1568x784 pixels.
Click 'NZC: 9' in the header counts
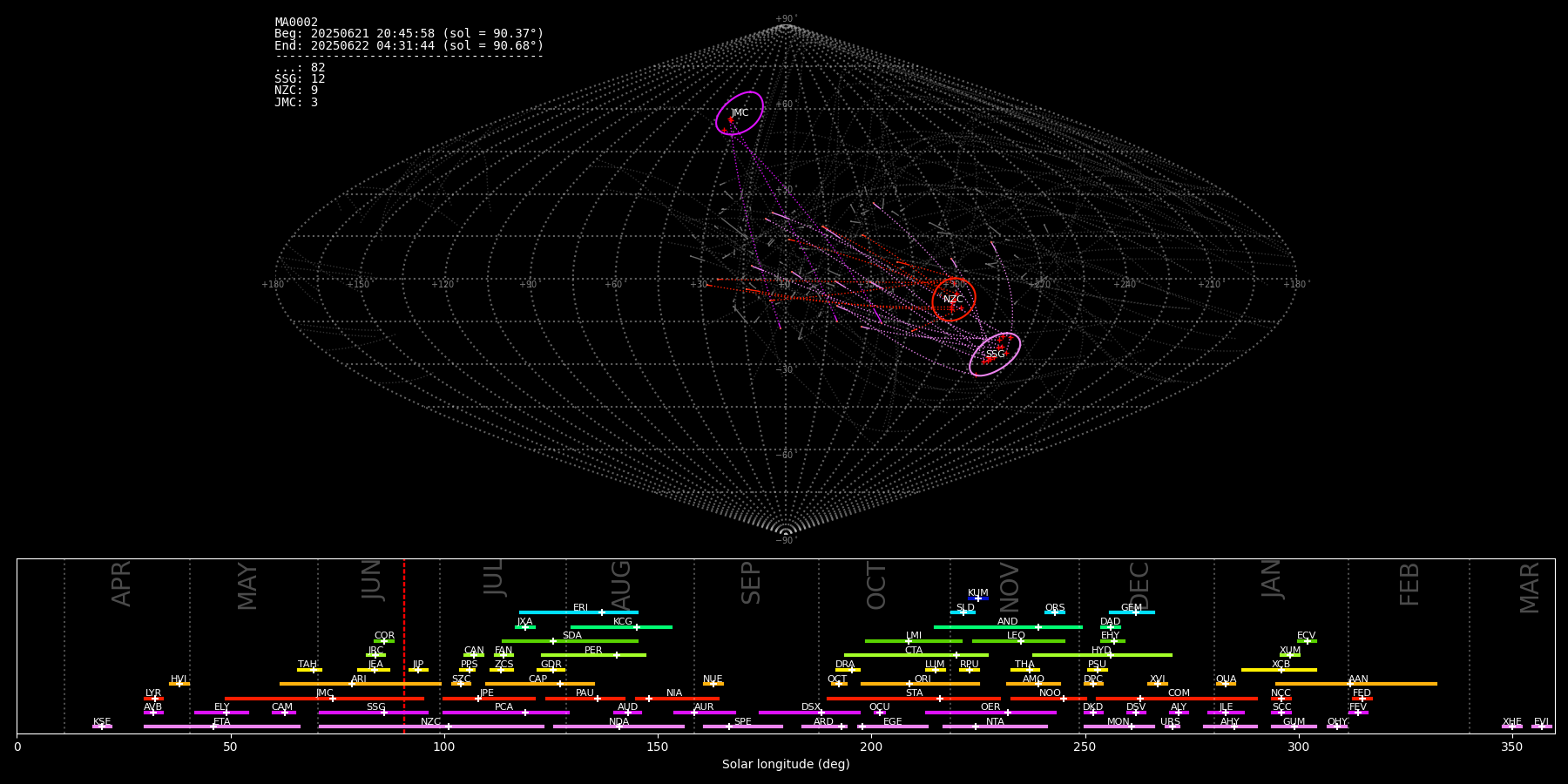pos(296,91)
